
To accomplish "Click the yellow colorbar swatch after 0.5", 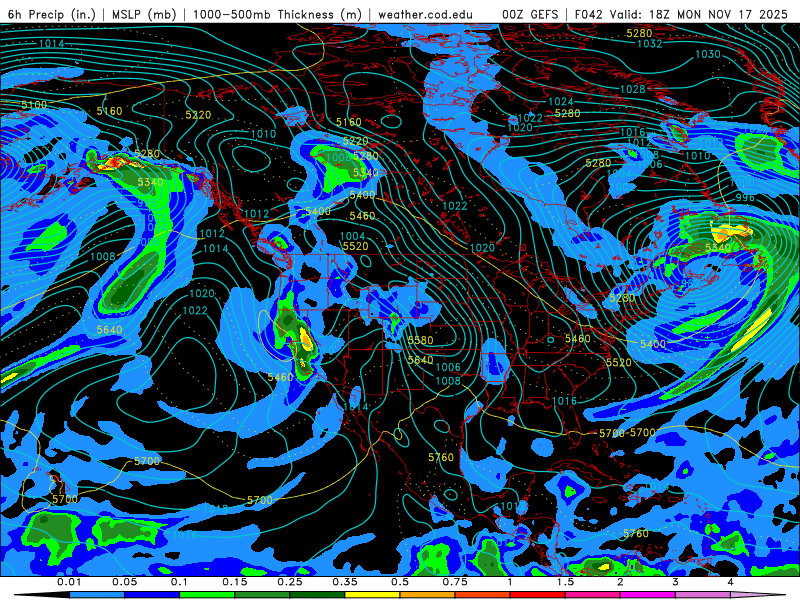I will [372, 595].
